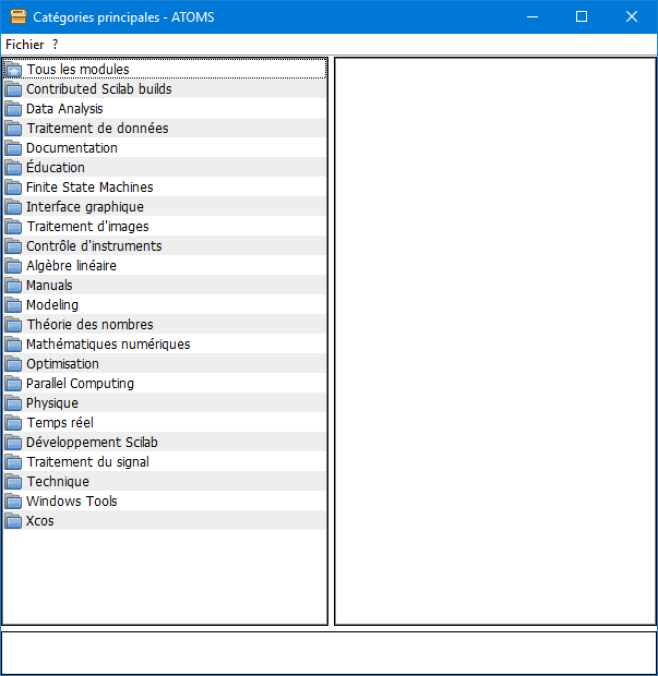Open 'Développement Scilab' category text
The height and width of the screenshot is (676, 658).
coord(92,442)
